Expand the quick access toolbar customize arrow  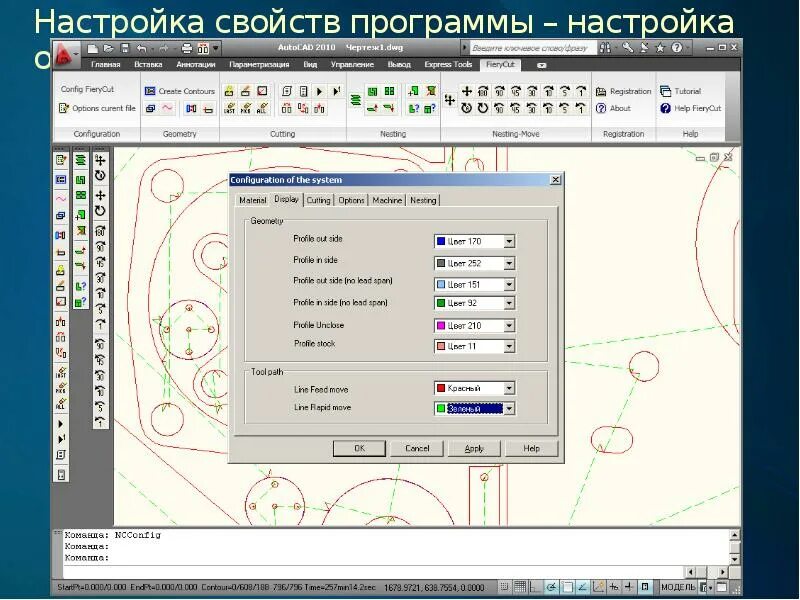click(x=216, y=48)
